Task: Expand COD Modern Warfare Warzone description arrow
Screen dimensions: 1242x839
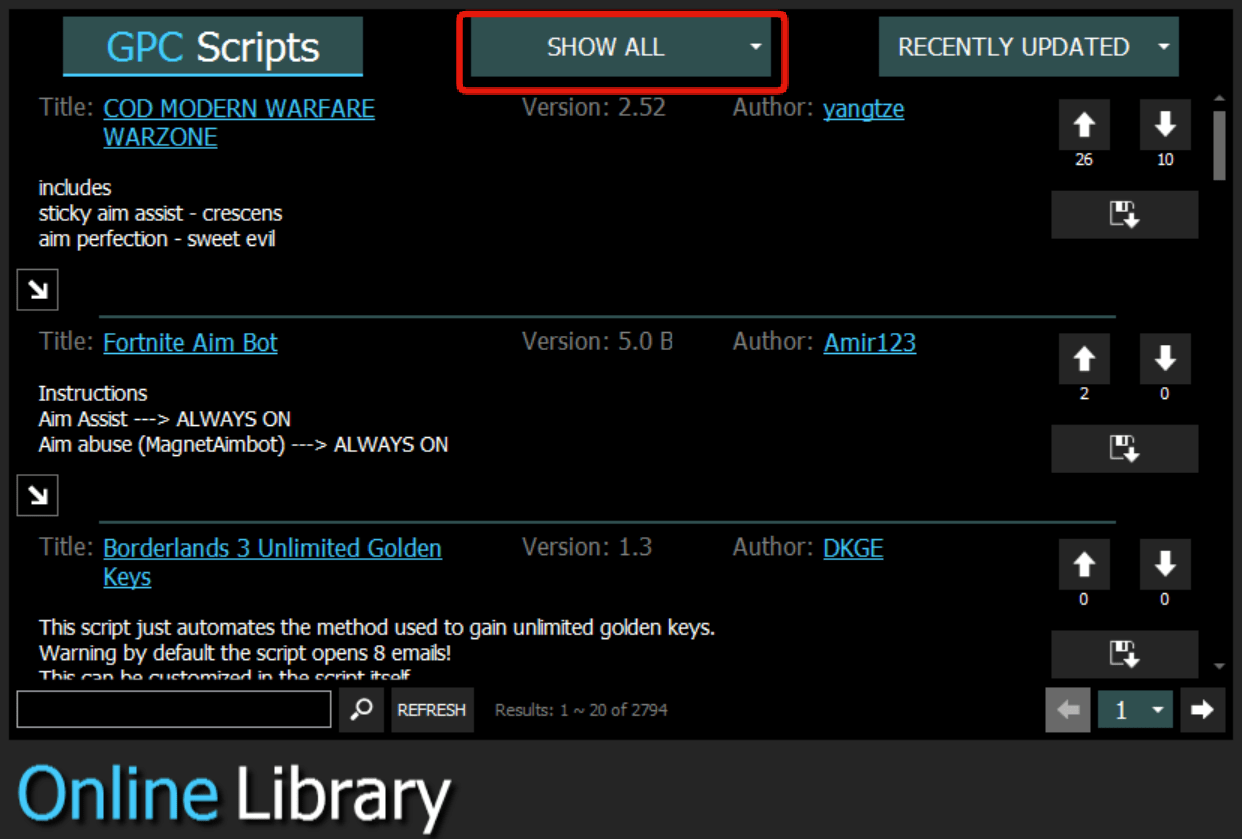Action: pyautogui.click(x=38, y=290)
